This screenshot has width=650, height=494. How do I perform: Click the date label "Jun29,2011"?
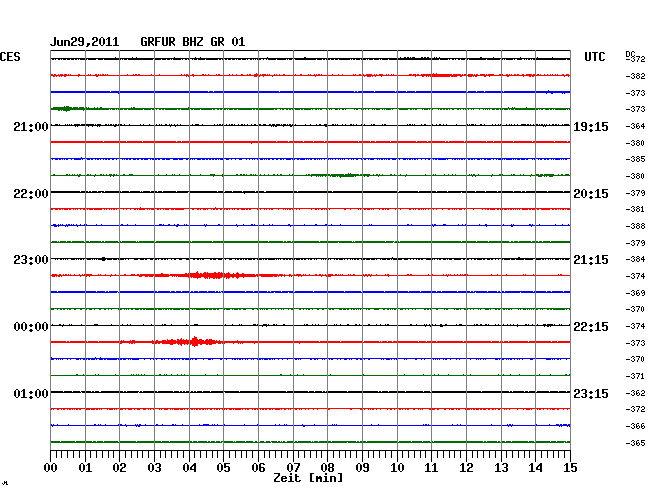point(85,42)
